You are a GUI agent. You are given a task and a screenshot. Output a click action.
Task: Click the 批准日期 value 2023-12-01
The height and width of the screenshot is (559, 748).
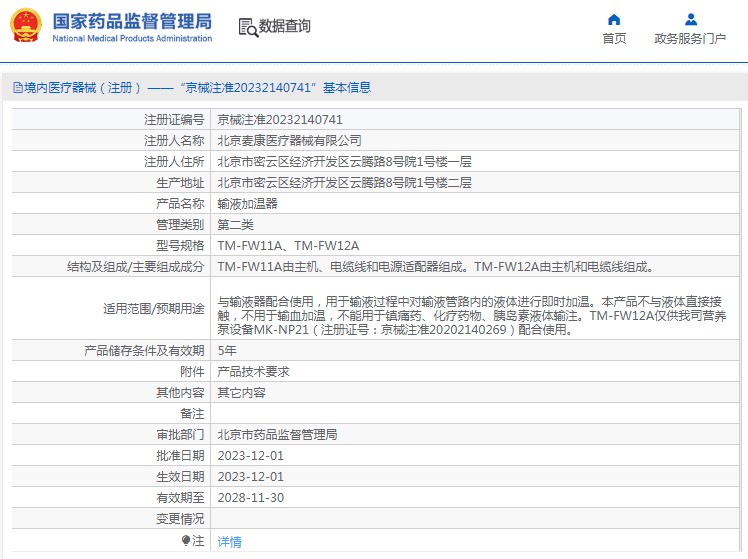250,455
